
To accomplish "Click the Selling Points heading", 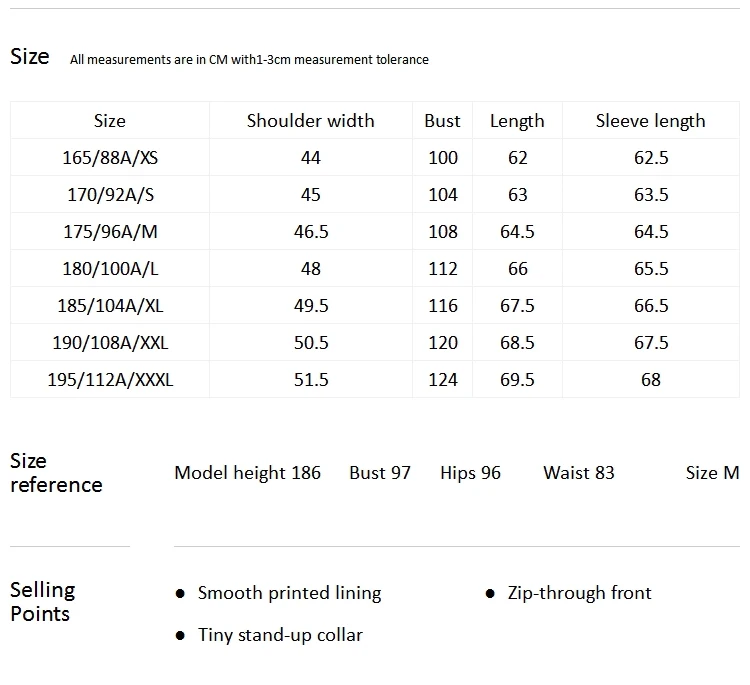I will point(43,602).
